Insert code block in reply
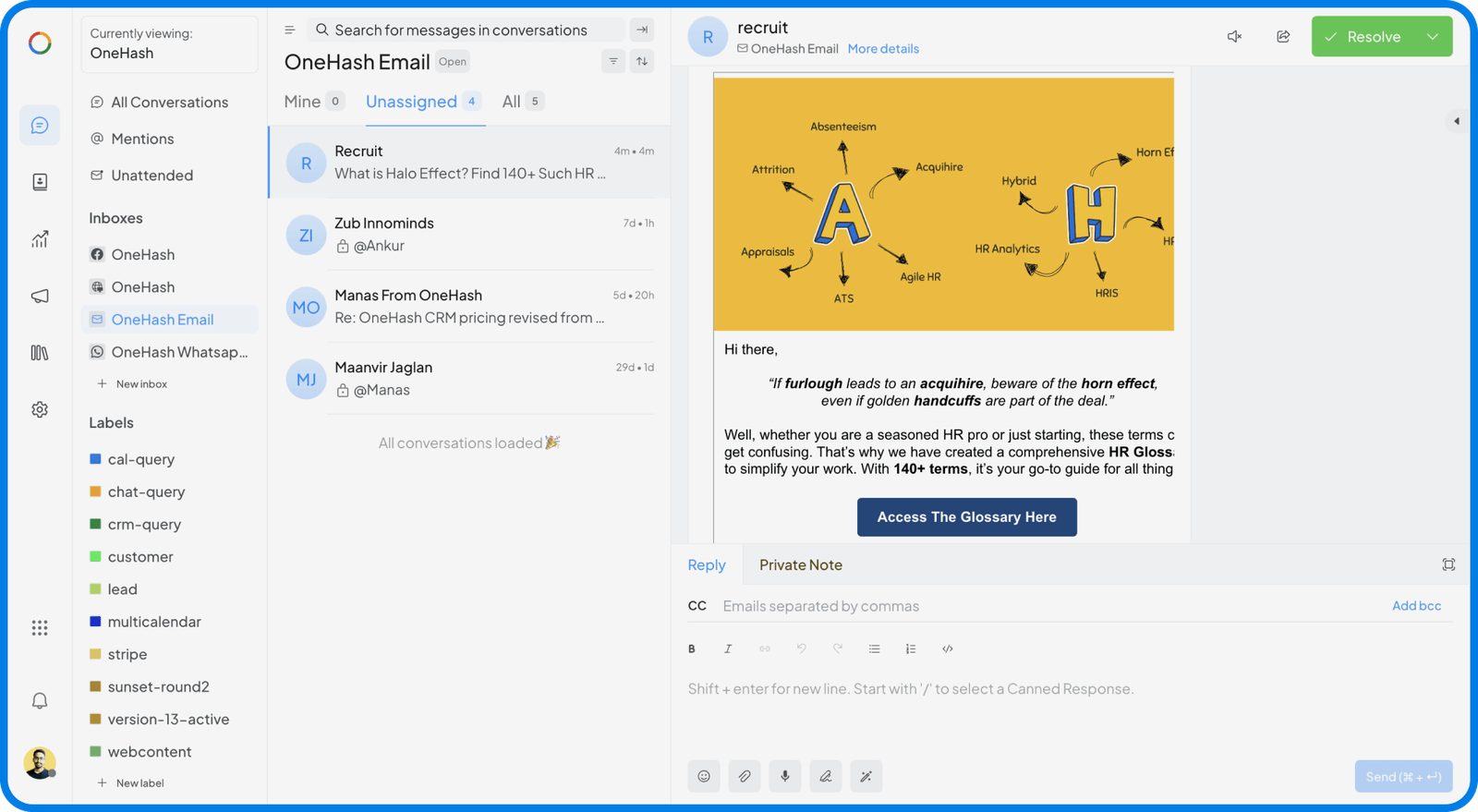 [948, 648]
